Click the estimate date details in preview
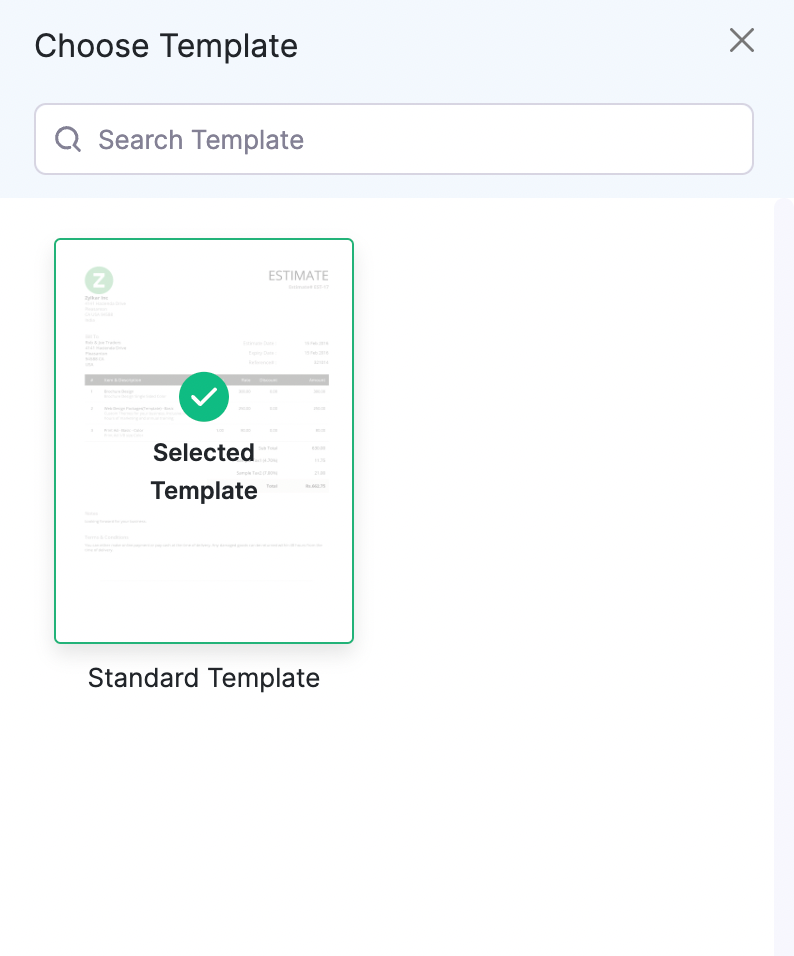 click(286, 352)
